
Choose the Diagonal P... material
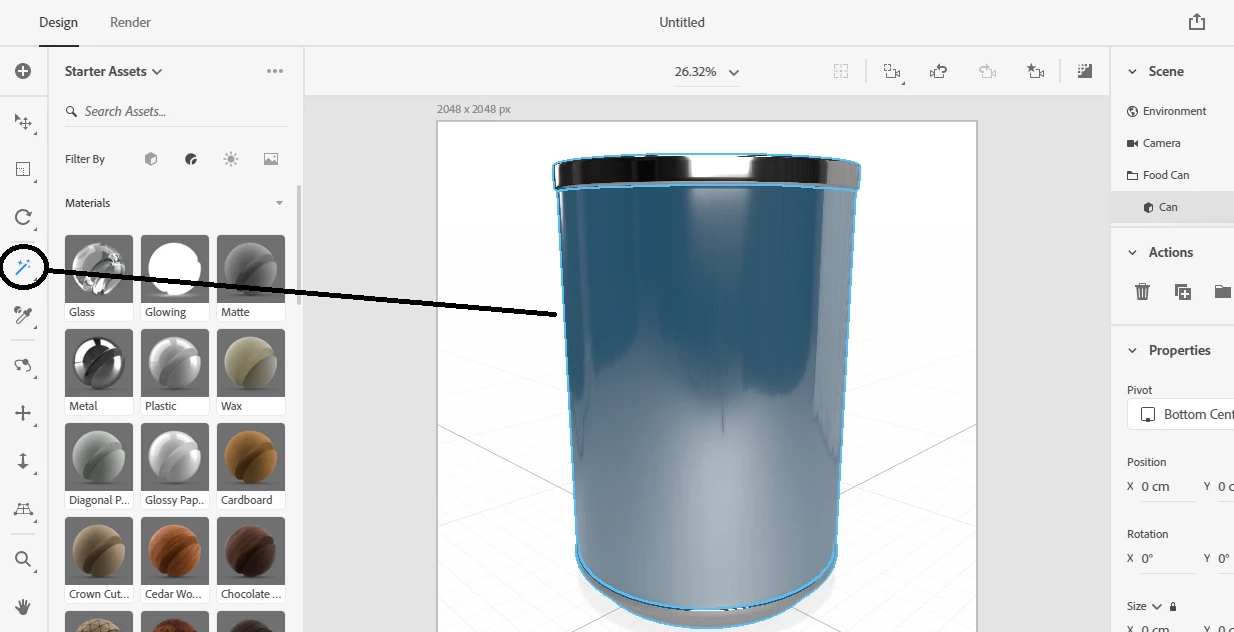click(x=99, y=466)
